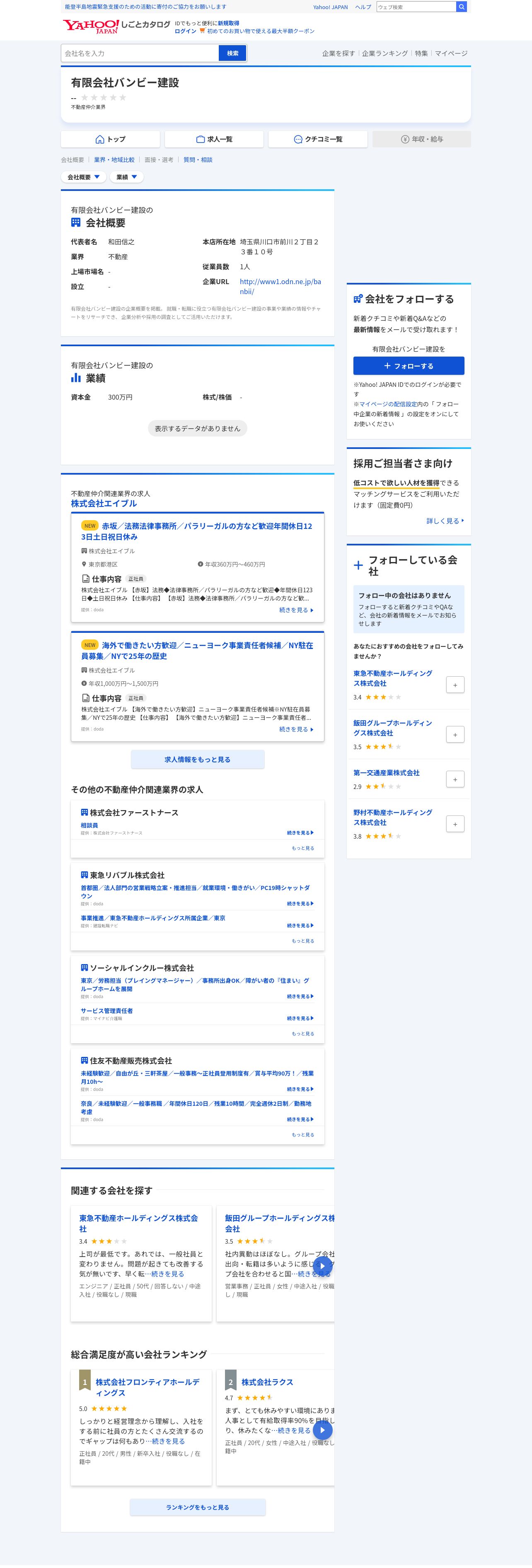Click next arrow in 関連する会社 carousel
The image size is (532, 1568).
tap(323, 1266)
